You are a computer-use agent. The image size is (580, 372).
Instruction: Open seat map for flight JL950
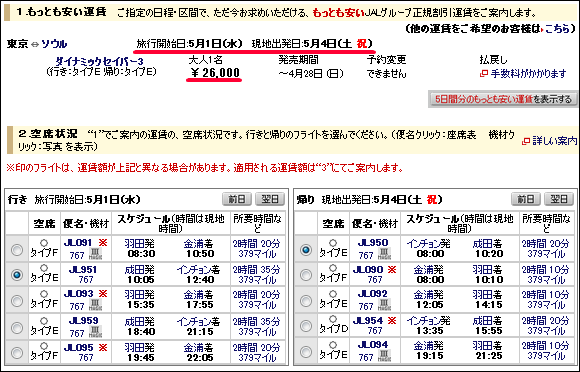tap(373, 243)
